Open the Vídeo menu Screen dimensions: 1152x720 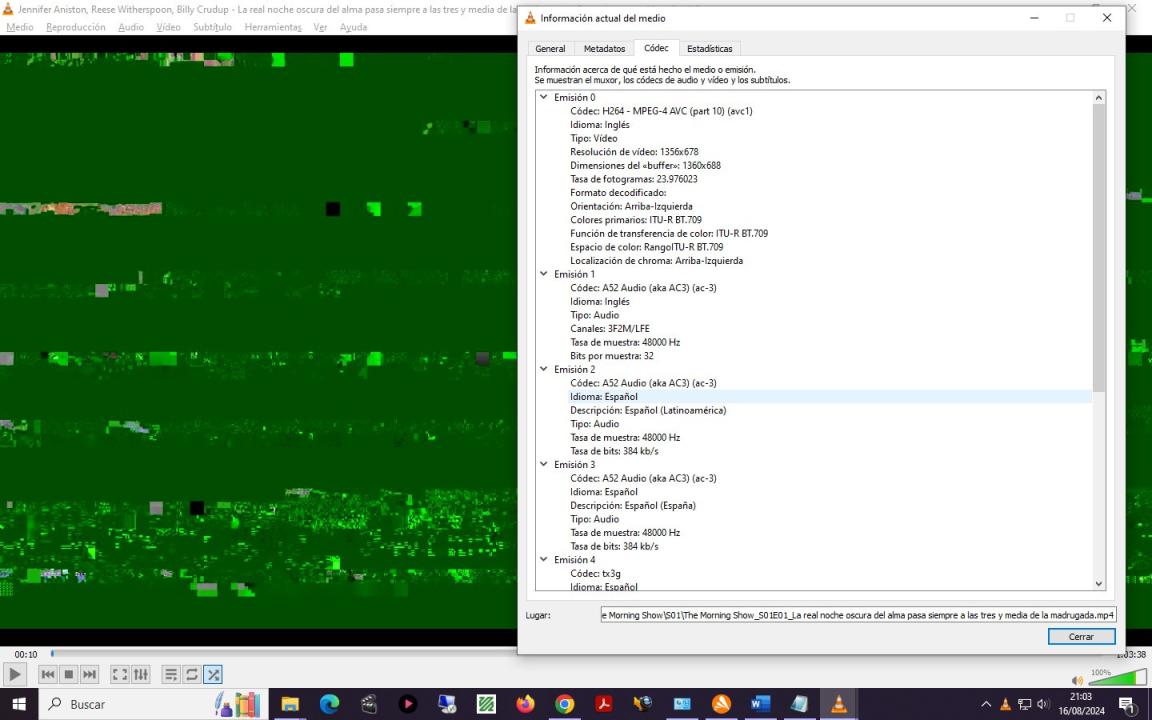[168, 27]
